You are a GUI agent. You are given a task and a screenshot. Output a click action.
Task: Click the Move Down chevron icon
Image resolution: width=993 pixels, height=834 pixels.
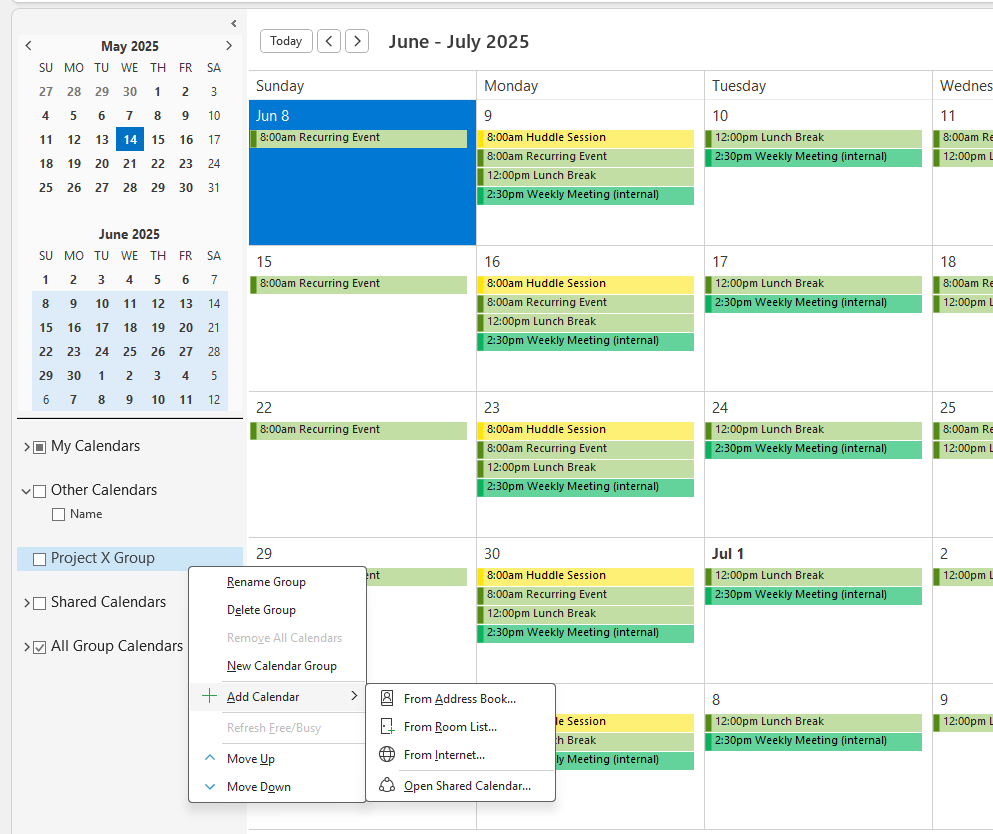[x=209, y=786]
